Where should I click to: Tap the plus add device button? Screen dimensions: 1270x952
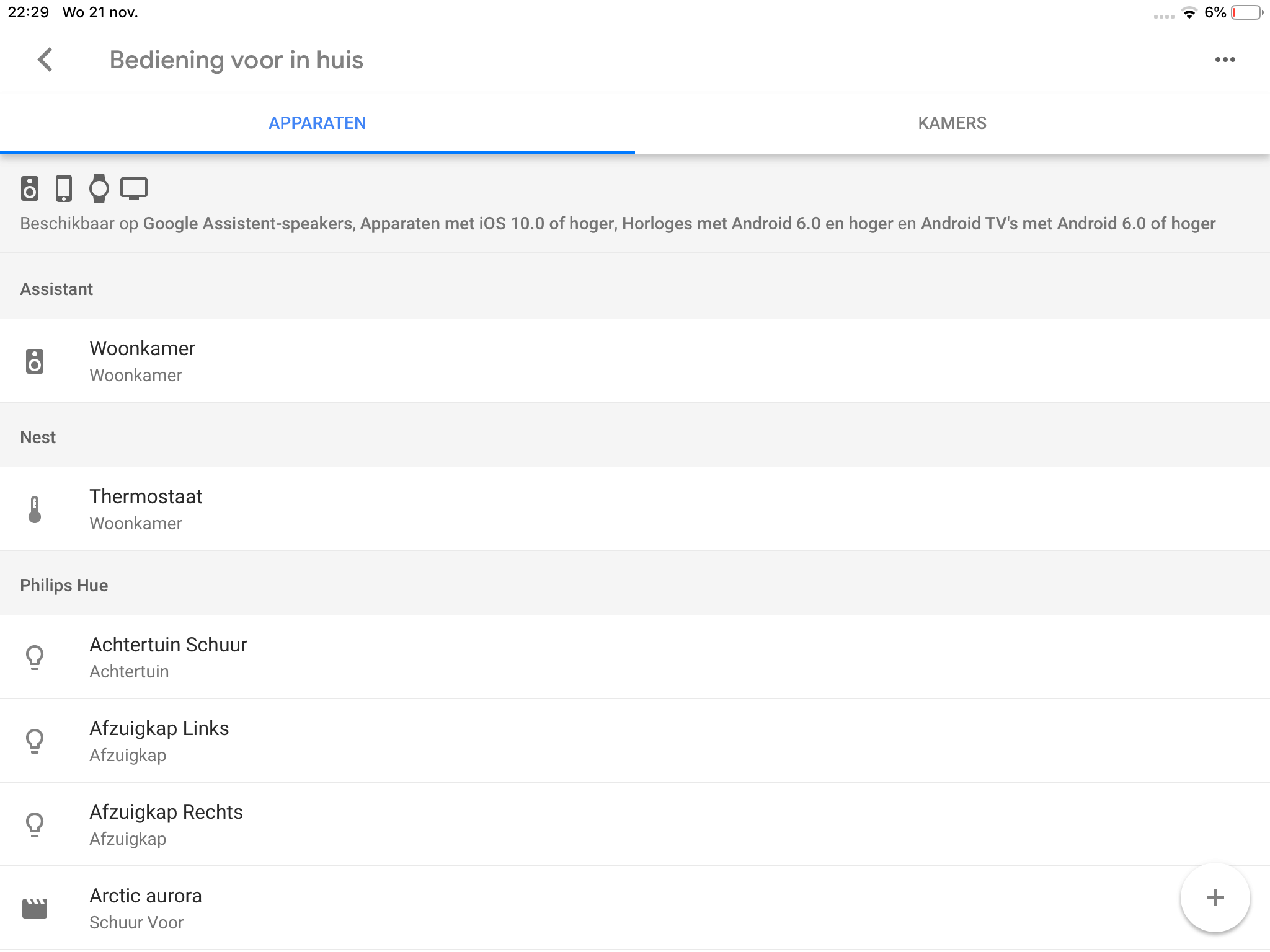pyautogui.click(x=1215, y=897)
